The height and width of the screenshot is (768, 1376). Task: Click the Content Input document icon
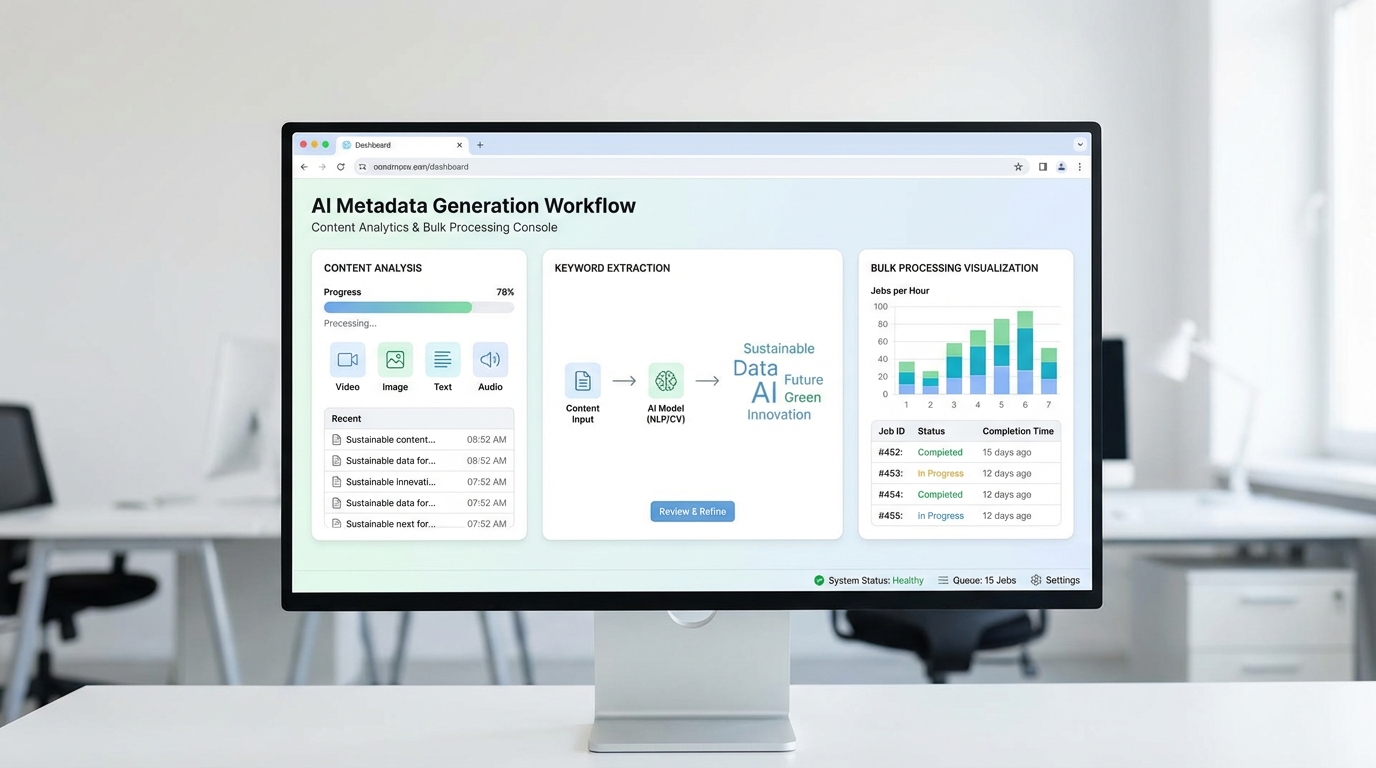coord(582,381)
